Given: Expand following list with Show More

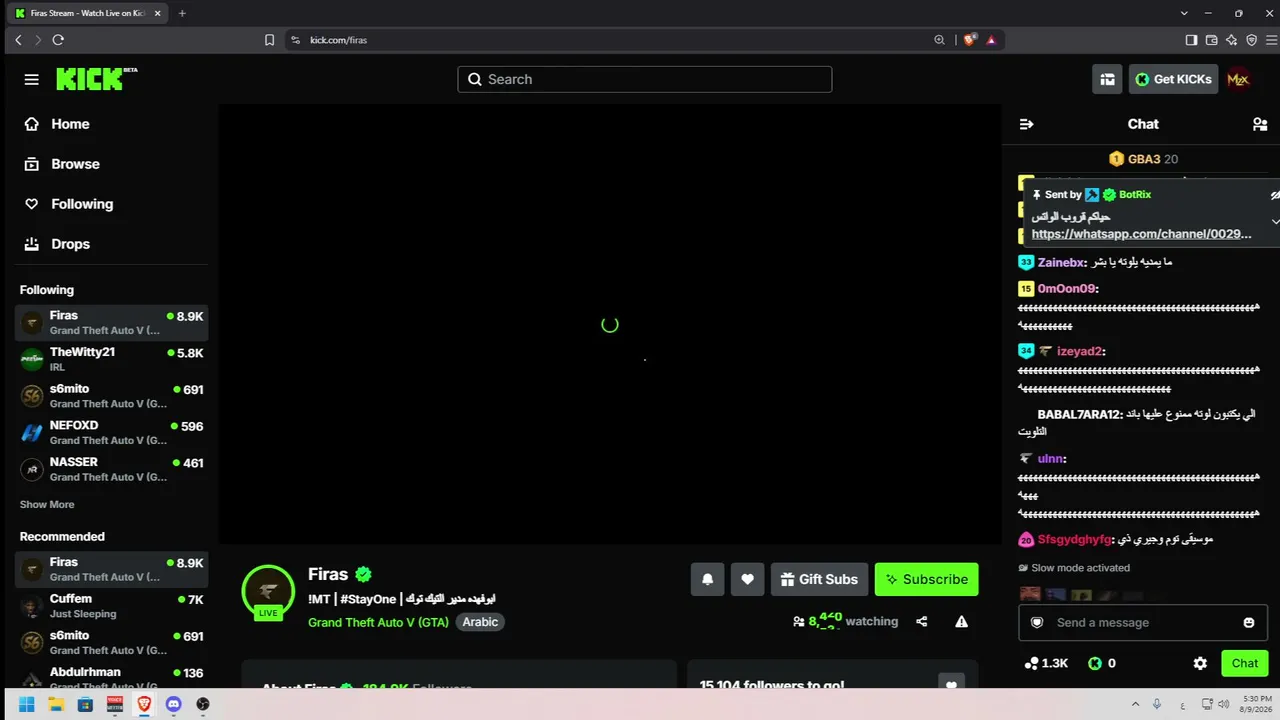Looking at the screenshot, I should [47, 505].
